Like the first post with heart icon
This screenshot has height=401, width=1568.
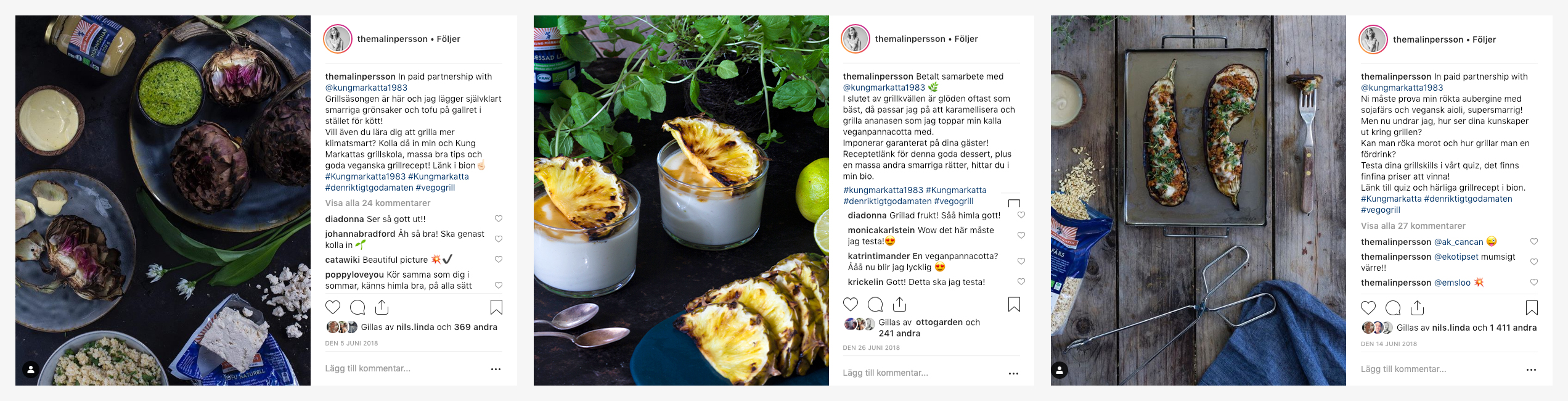pos(333,307)
